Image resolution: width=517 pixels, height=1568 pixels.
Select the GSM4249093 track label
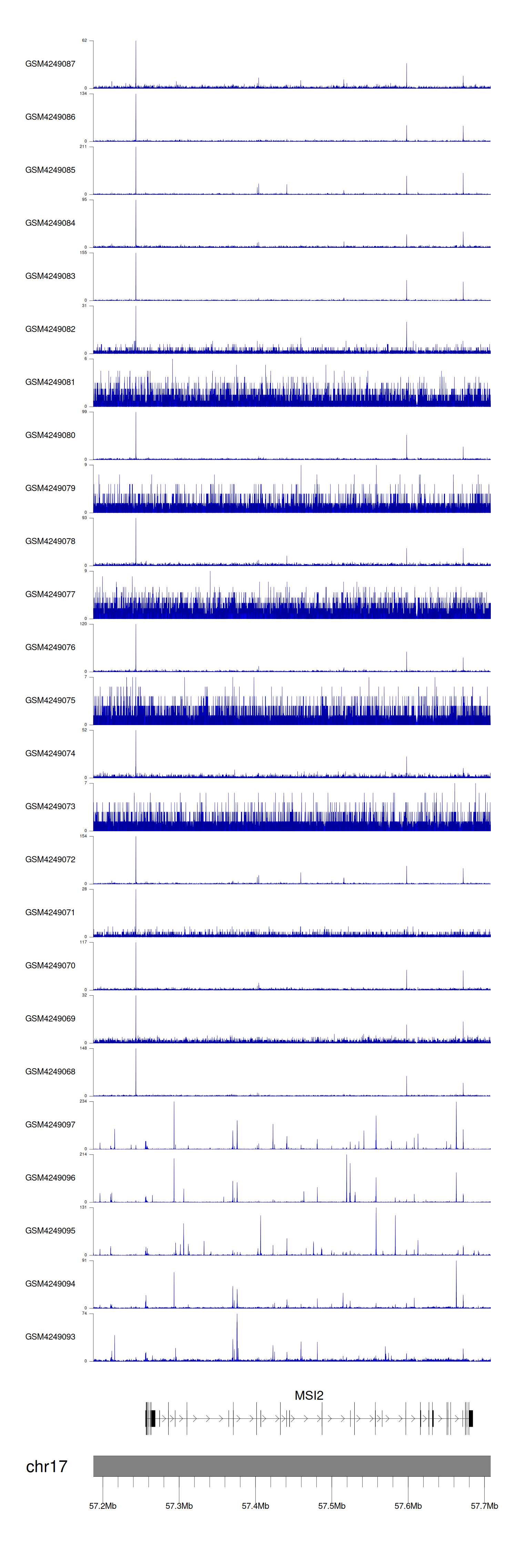(50, 1336)
